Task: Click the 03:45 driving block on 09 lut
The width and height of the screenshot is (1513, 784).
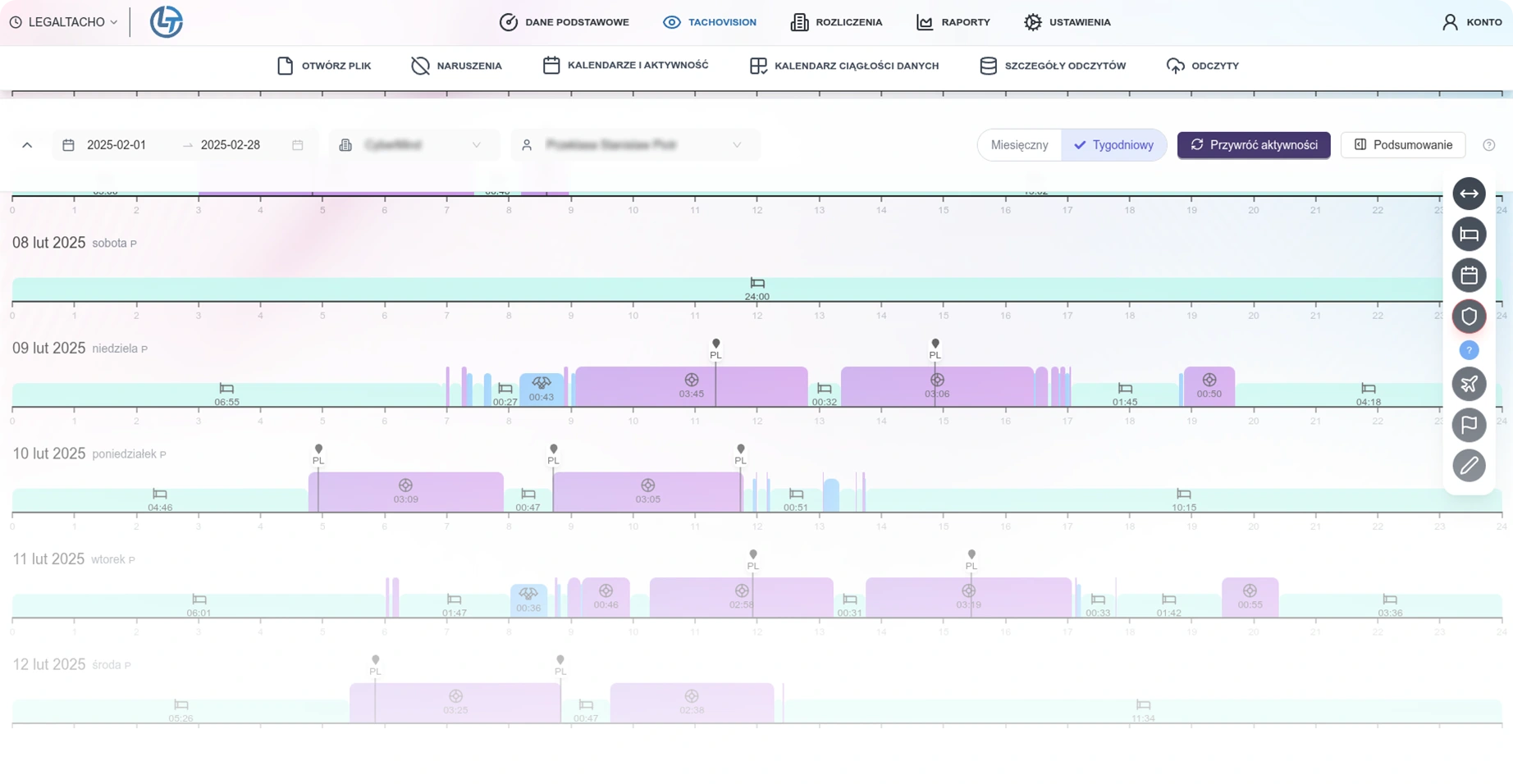Action: pos(691,386)
